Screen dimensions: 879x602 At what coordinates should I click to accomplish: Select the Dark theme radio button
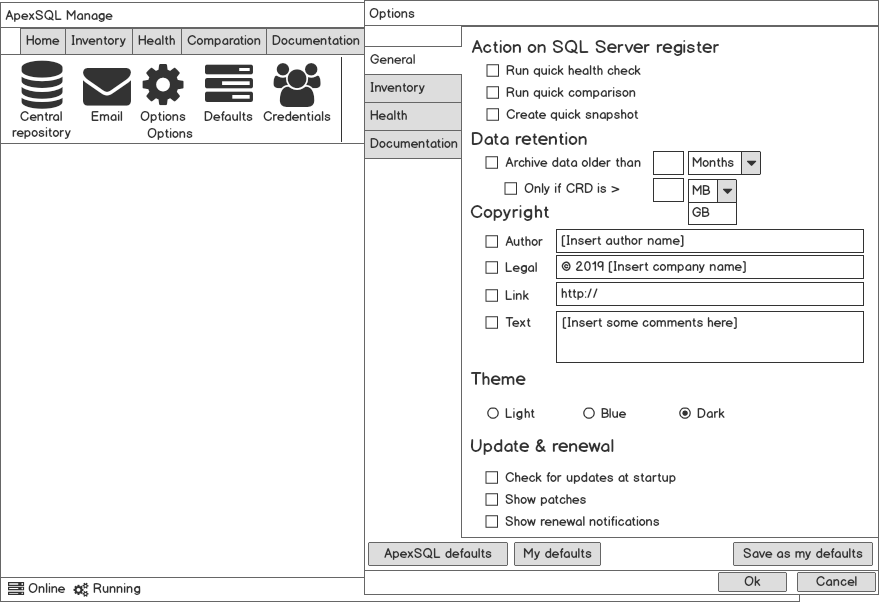(685, 414)
